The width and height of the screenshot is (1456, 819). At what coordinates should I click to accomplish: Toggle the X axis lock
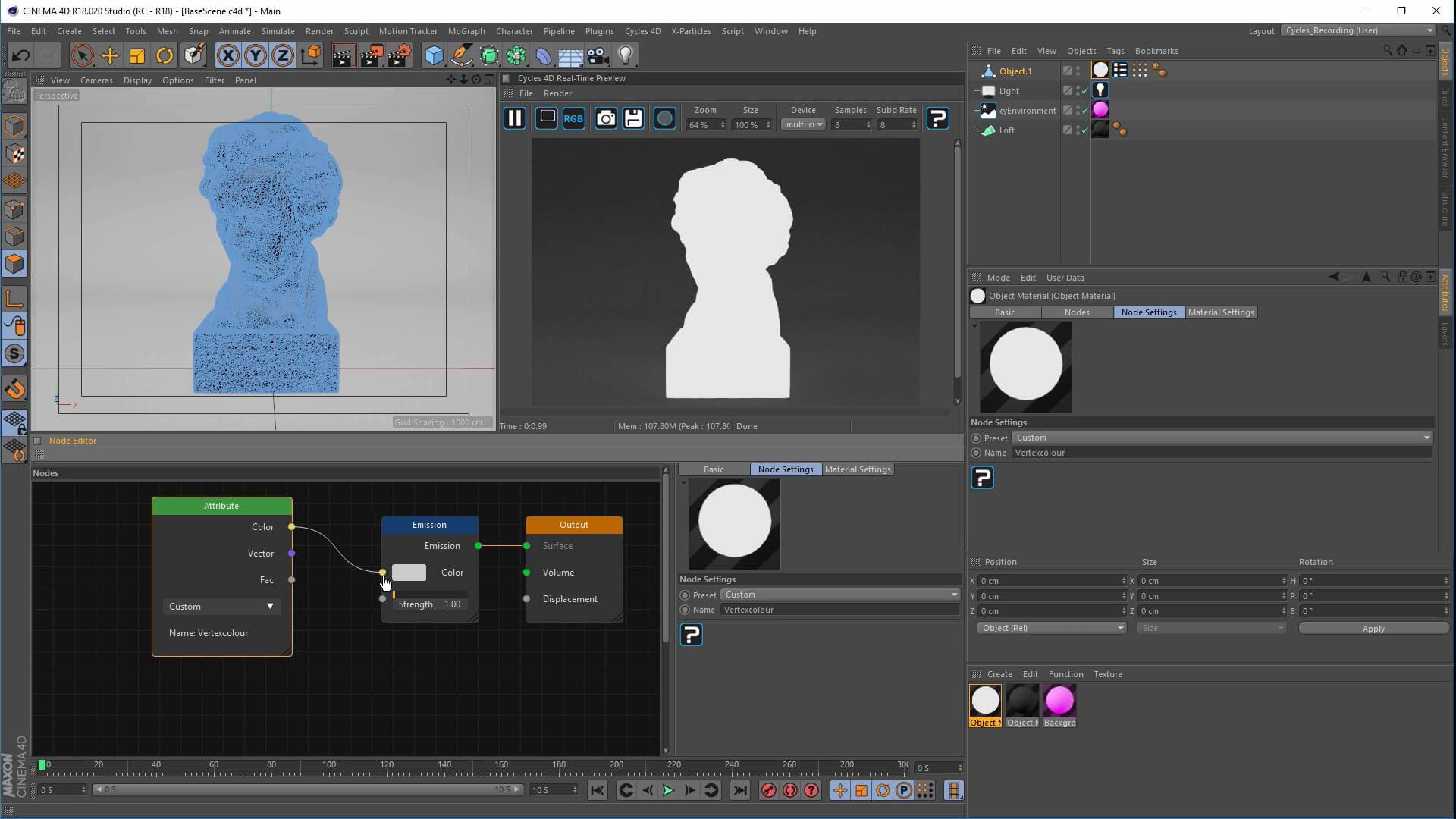click(x=227, y=55)
